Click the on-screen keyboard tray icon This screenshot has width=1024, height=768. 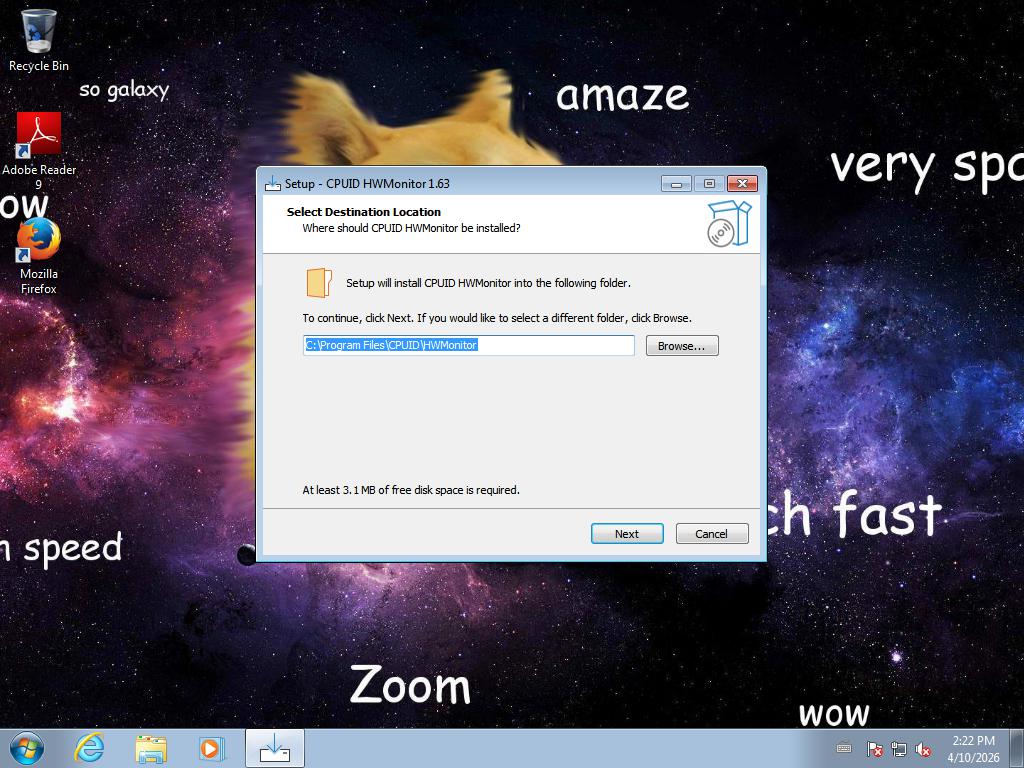pyautogui.click(x=844, y=749)
